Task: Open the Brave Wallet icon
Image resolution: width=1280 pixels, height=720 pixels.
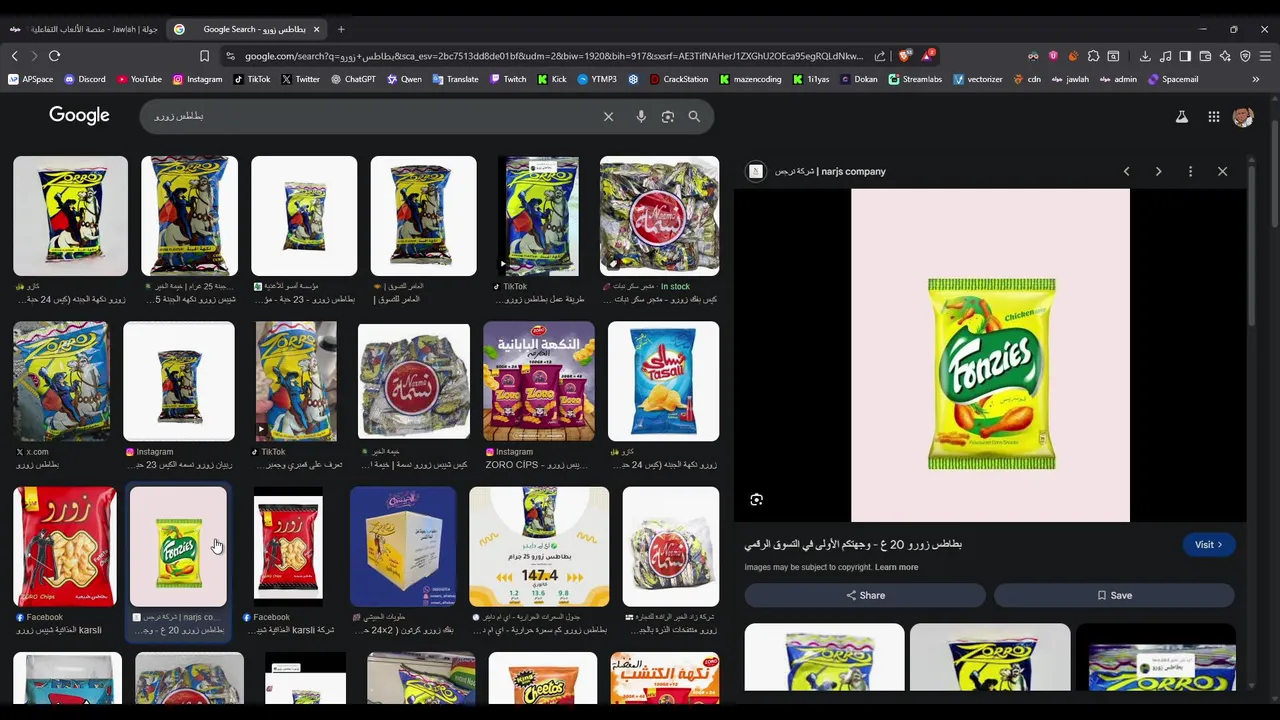Action: click(1205, 56)
